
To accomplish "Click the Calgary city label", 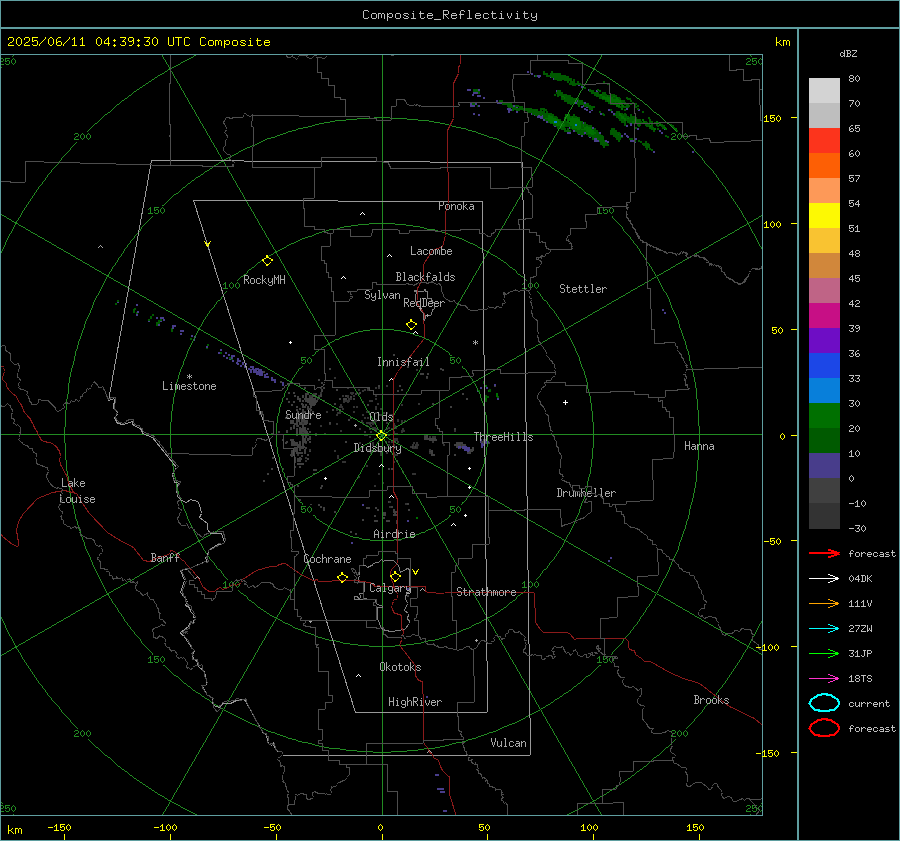I will [390, 588].
